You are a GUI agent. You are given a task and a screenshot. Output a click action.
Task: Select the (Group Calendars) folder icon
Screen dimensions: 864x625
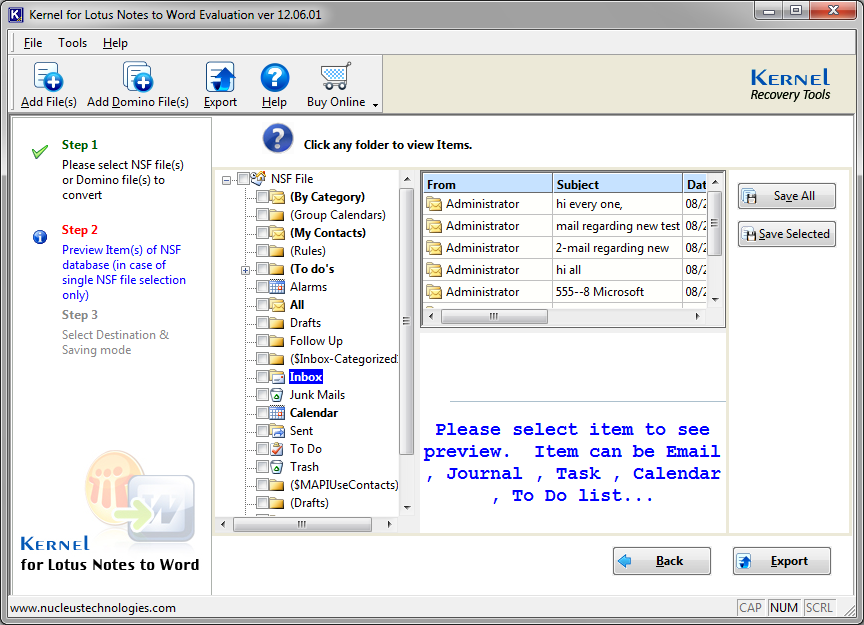(x=277, y=215)
